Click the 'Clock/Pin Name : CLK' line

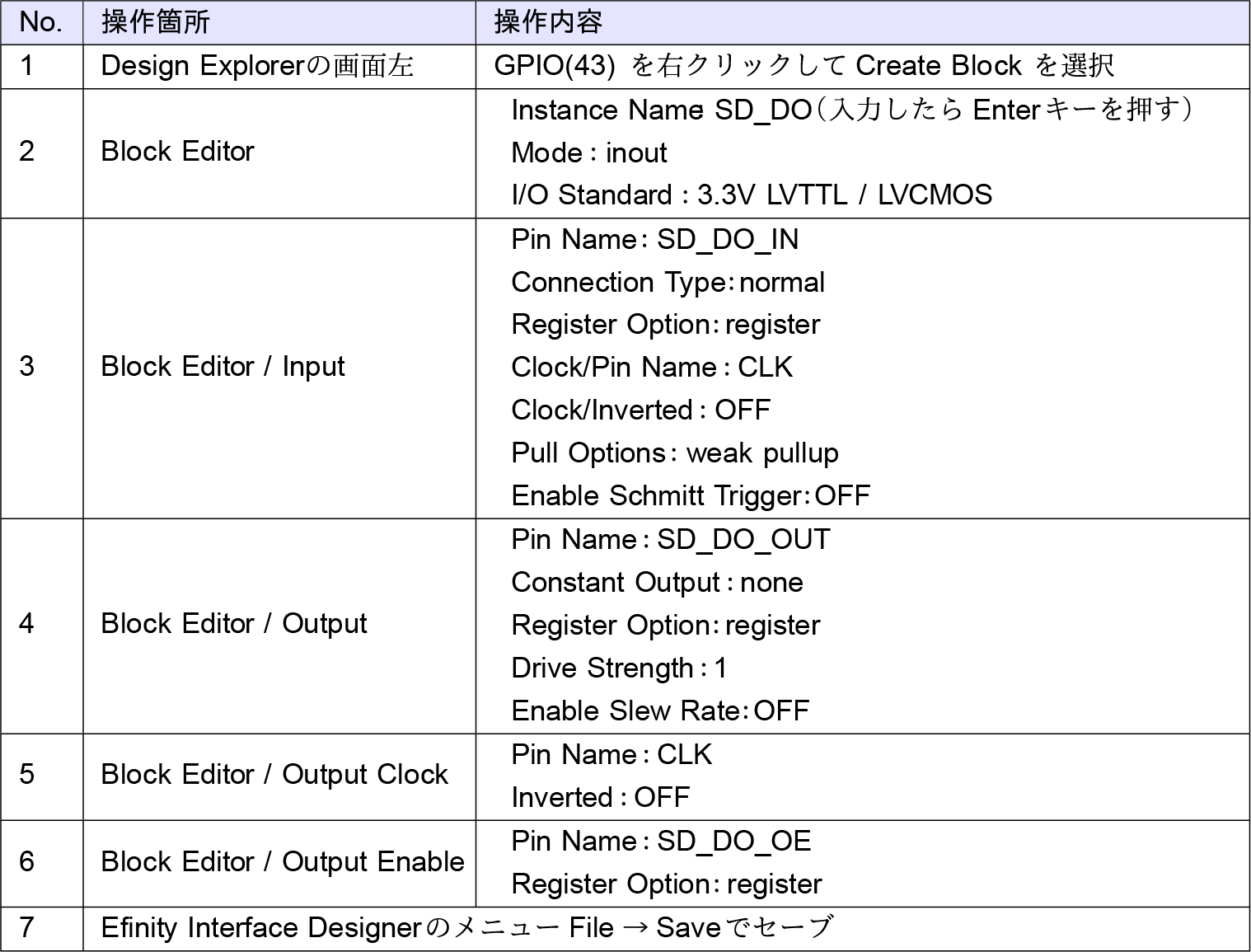pyautogui.click(x=651, y=367)
